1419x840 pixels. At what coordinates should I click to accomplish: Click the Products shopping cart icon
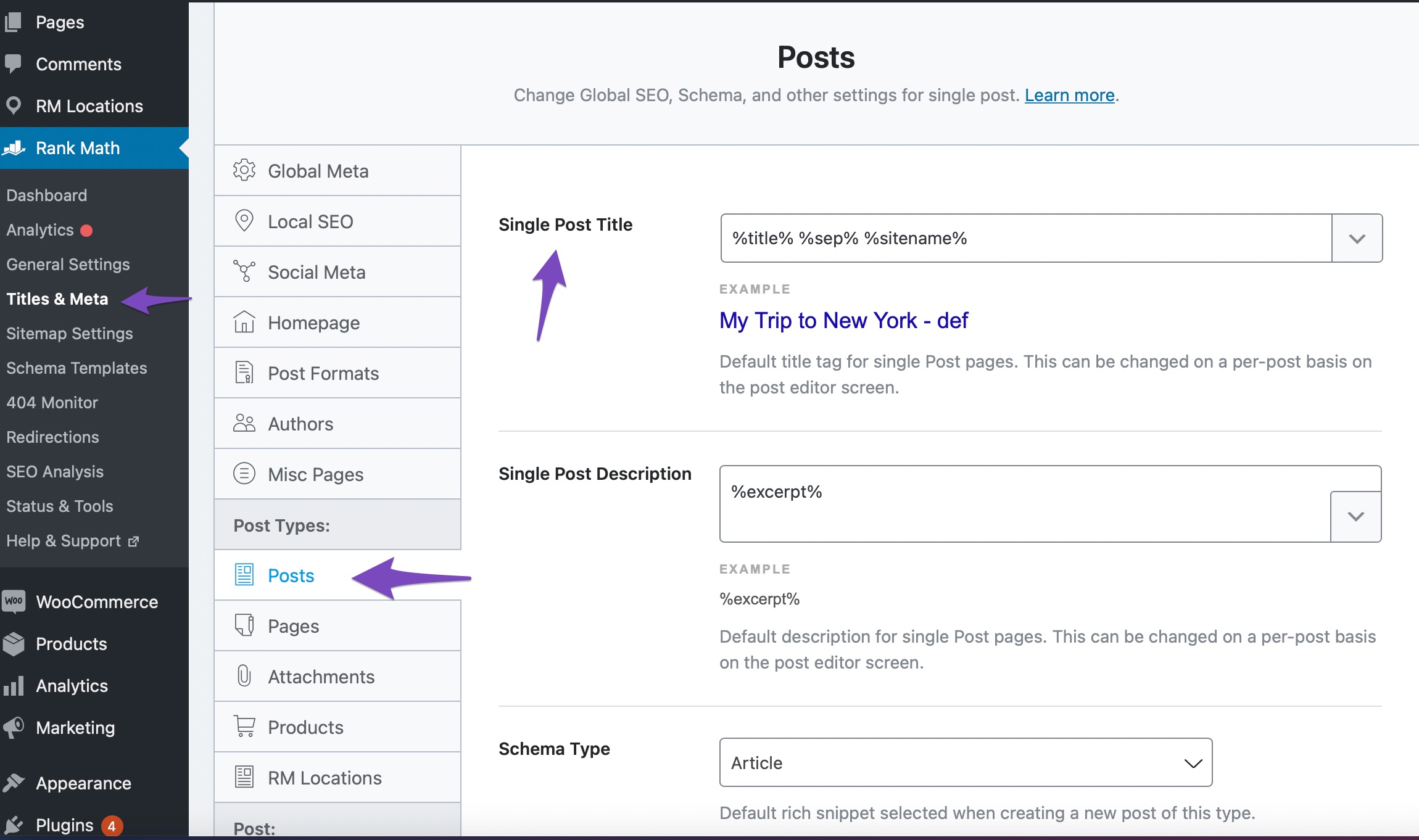244,727
